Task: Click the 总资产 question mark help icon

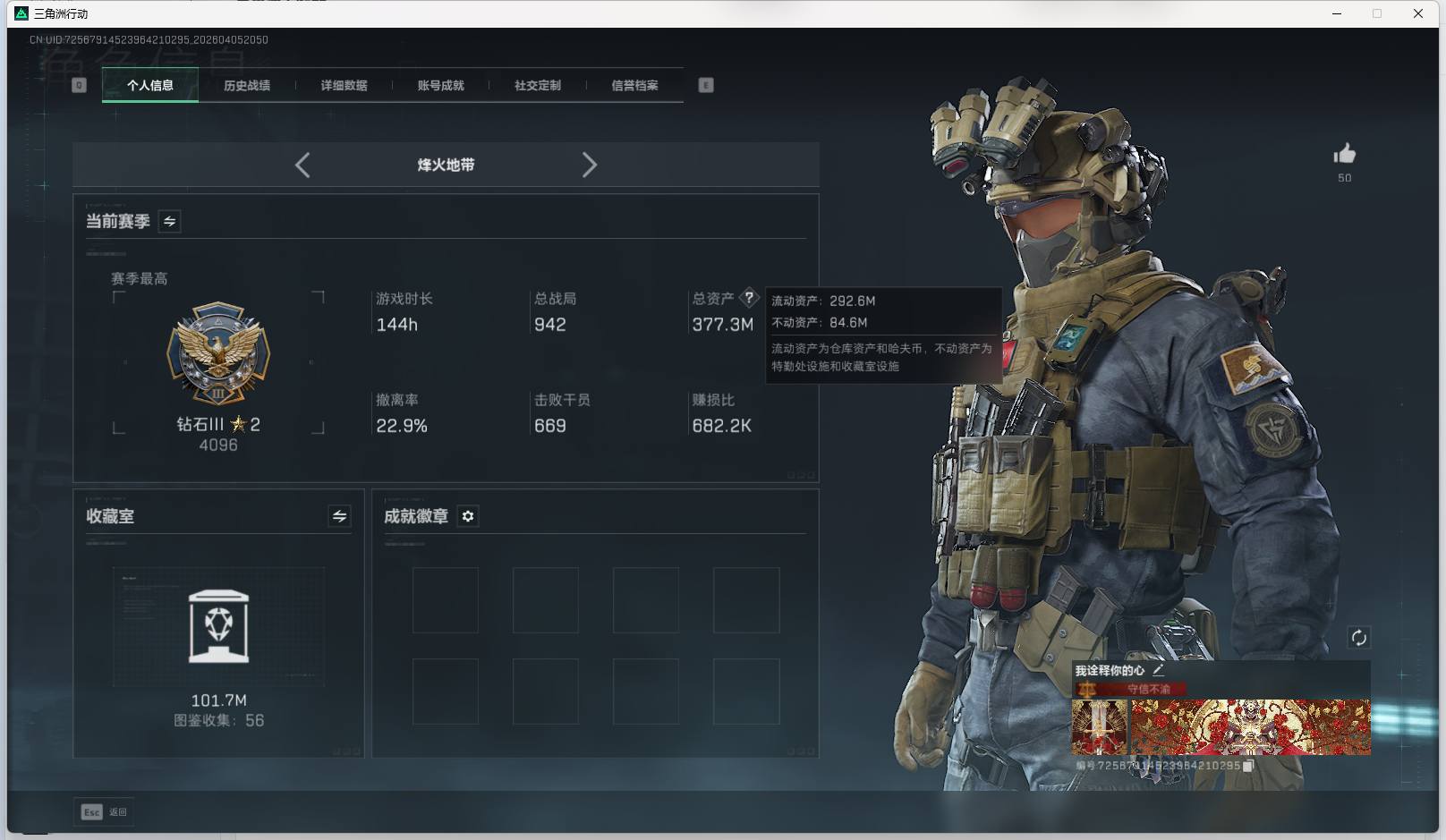Action: [x=749, y=298]
